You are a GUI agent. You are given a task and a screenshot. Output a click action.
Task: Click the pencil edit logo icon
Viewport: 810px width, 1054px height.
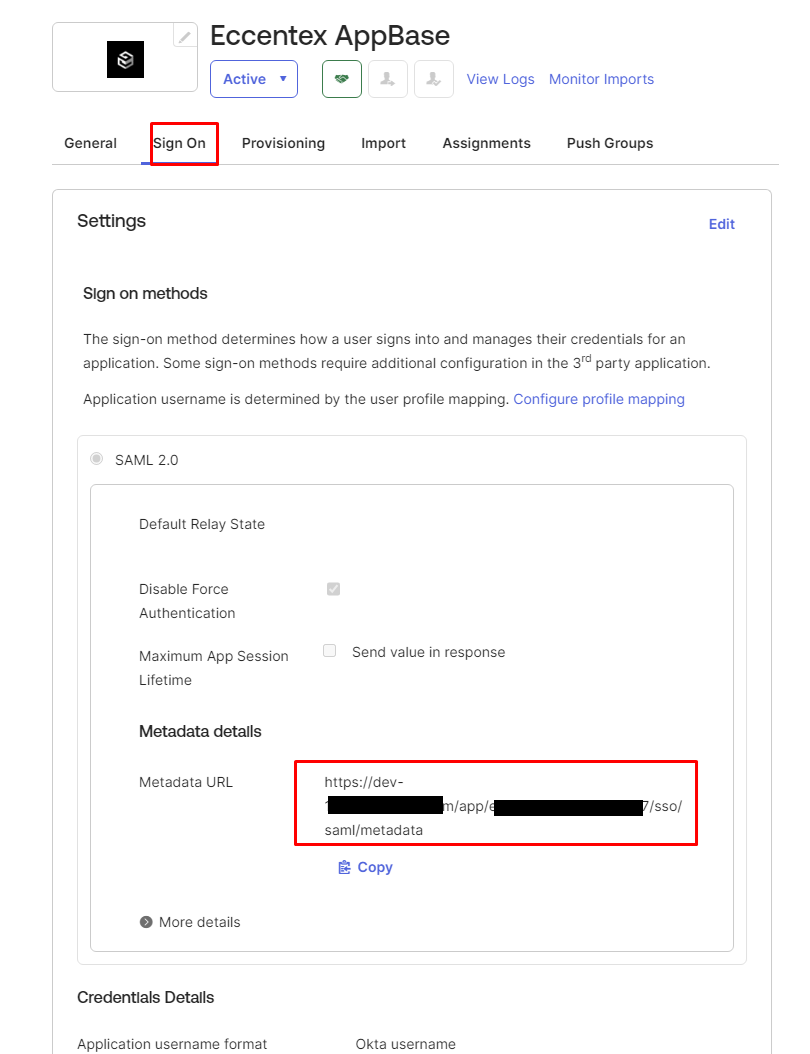pos(185,37)
